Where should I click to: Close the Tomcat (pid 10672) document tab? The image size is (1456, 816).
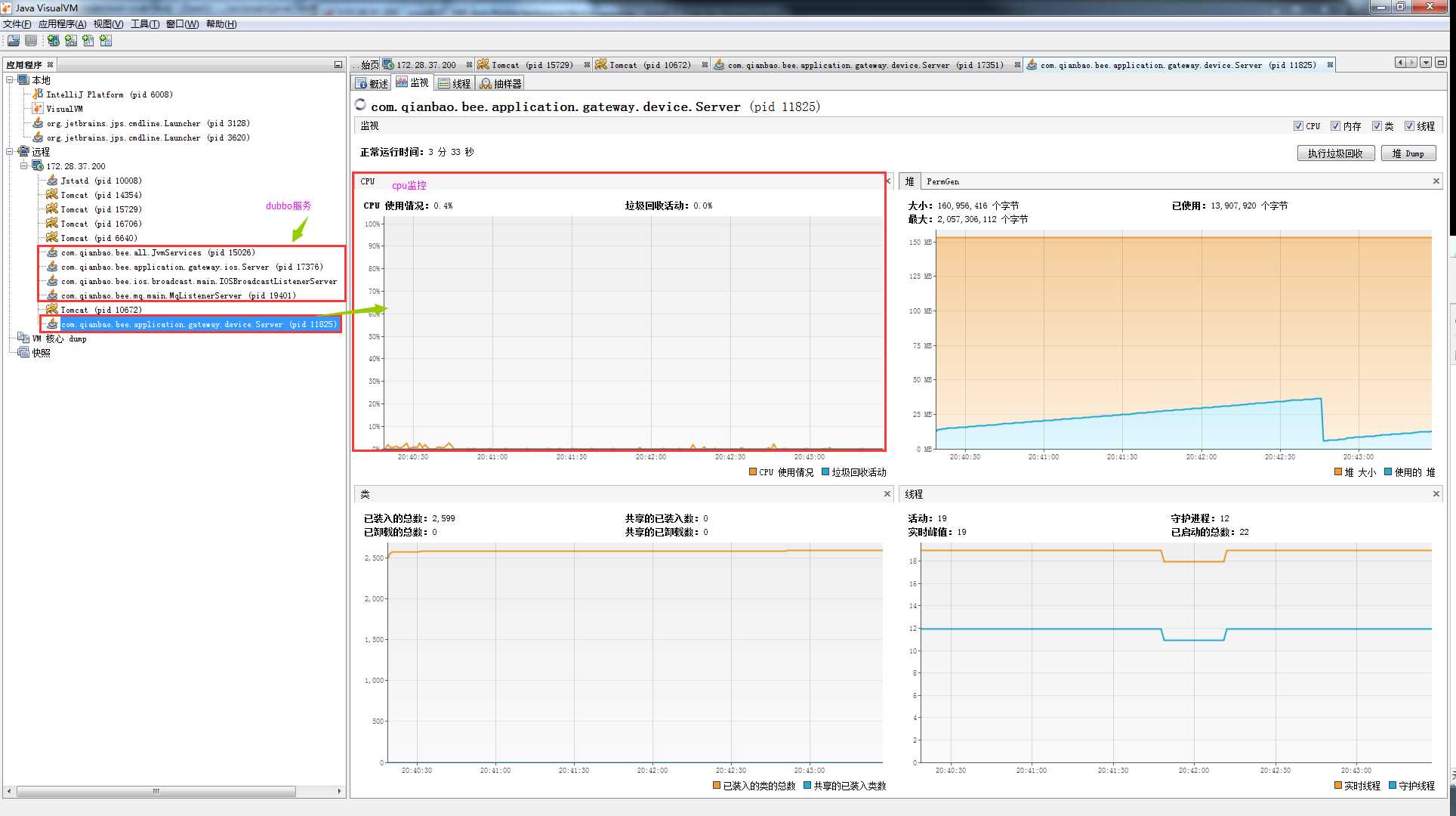[705, 65]
